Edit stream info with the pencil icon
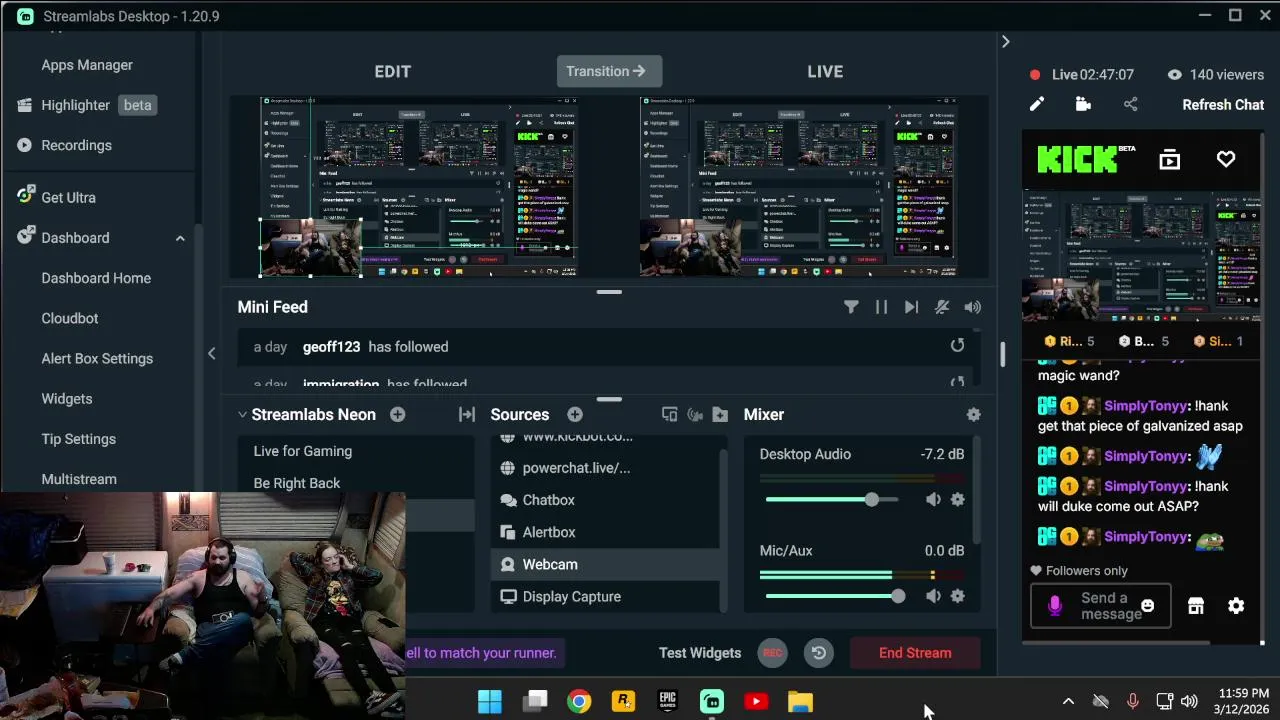The image size is (1280, 720). point(1037,104)
